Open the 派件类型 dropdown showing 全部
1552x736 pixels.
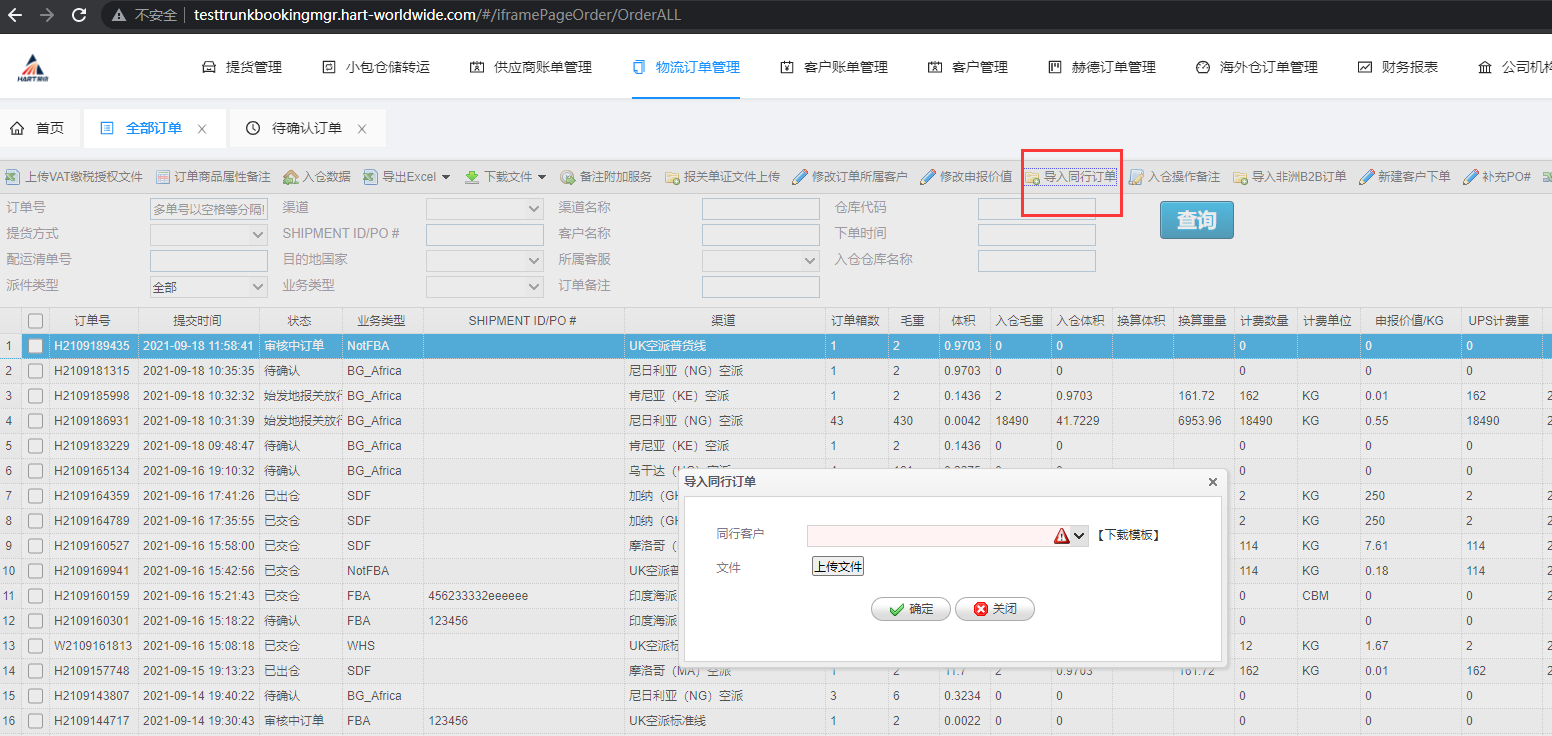(x=257, y=287)
